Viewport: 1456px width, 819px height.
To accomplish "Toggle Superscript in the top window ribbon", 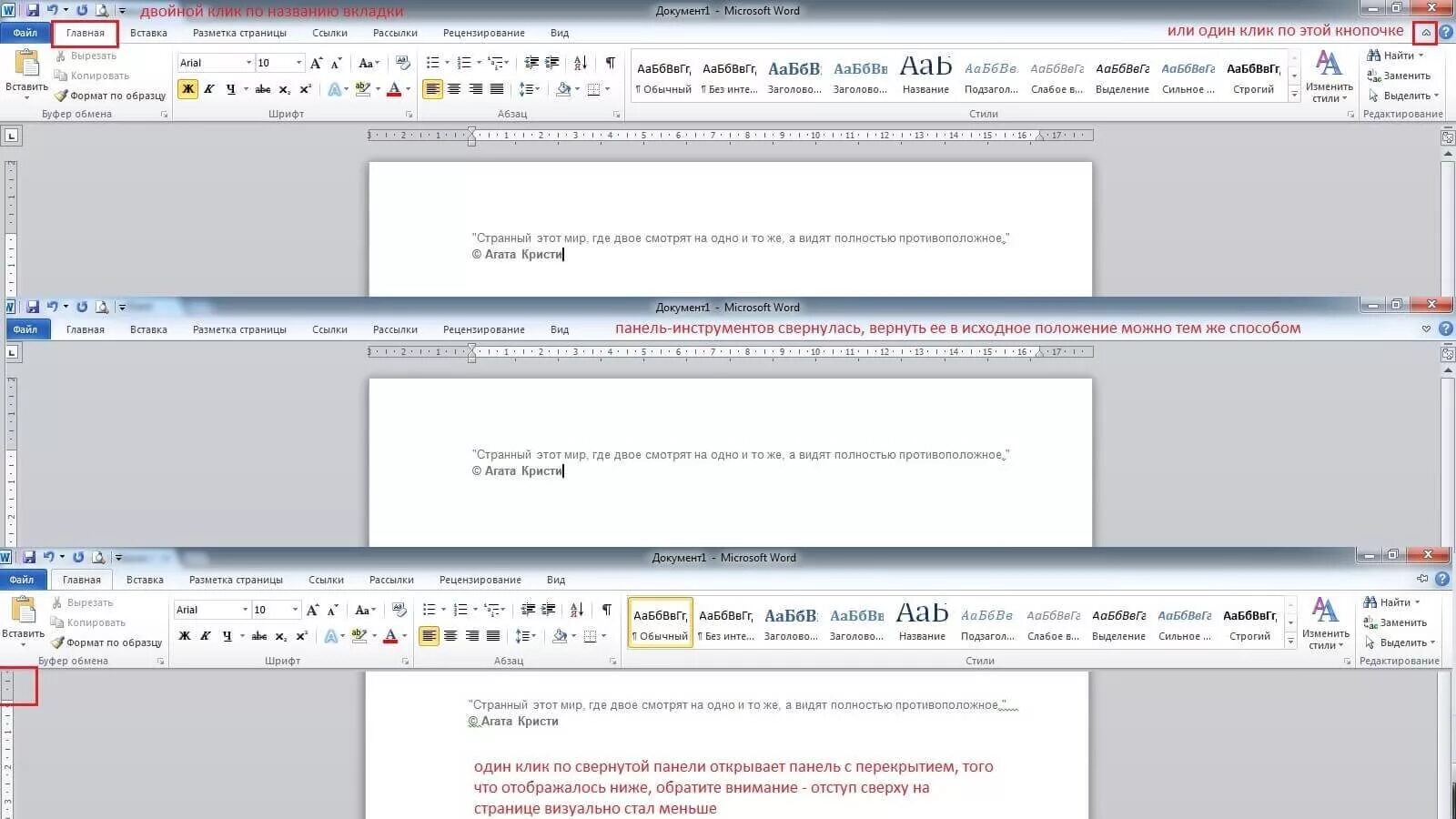I will click(305, 89).
